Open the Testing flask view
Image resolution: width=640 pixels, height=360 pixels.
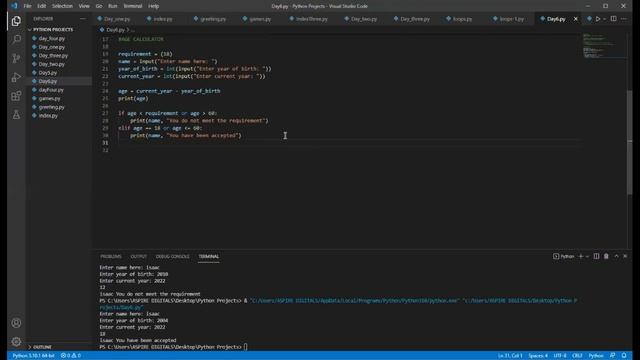[x=16, y=115]
